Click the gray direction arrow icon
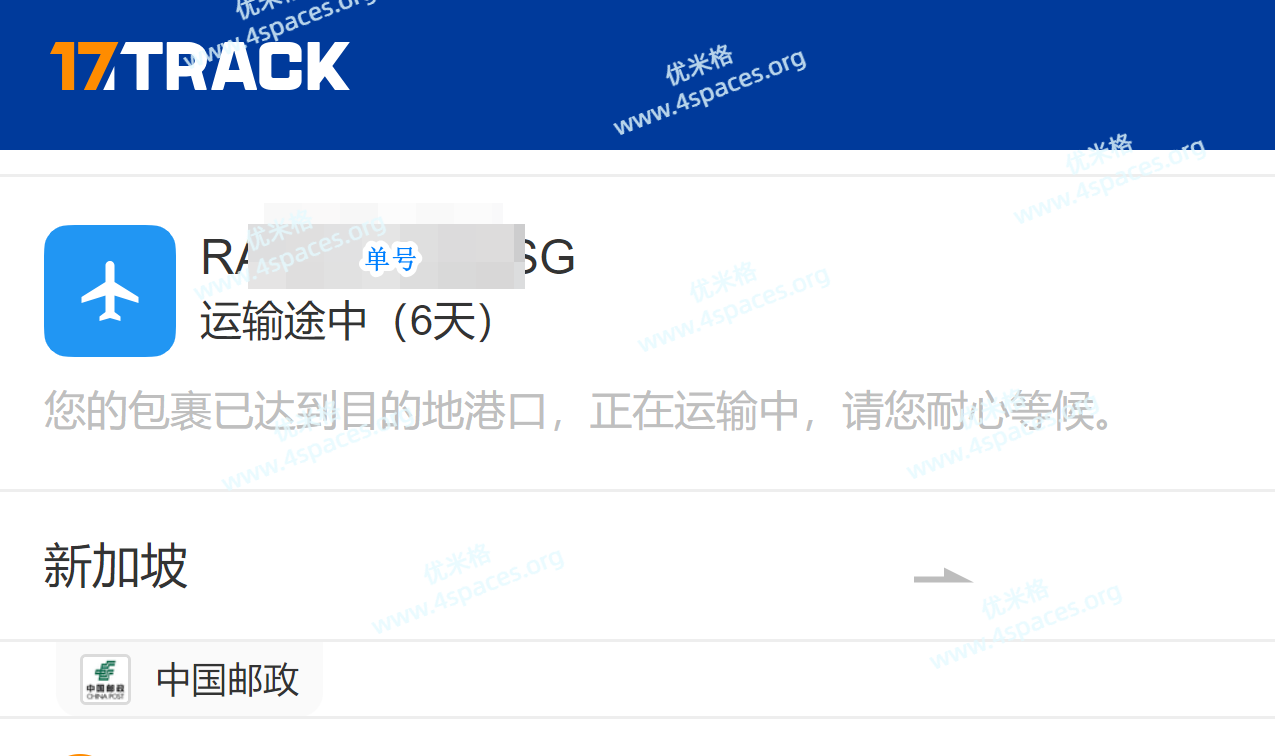Screen dimensions: 1275x756 pos(942,576)
